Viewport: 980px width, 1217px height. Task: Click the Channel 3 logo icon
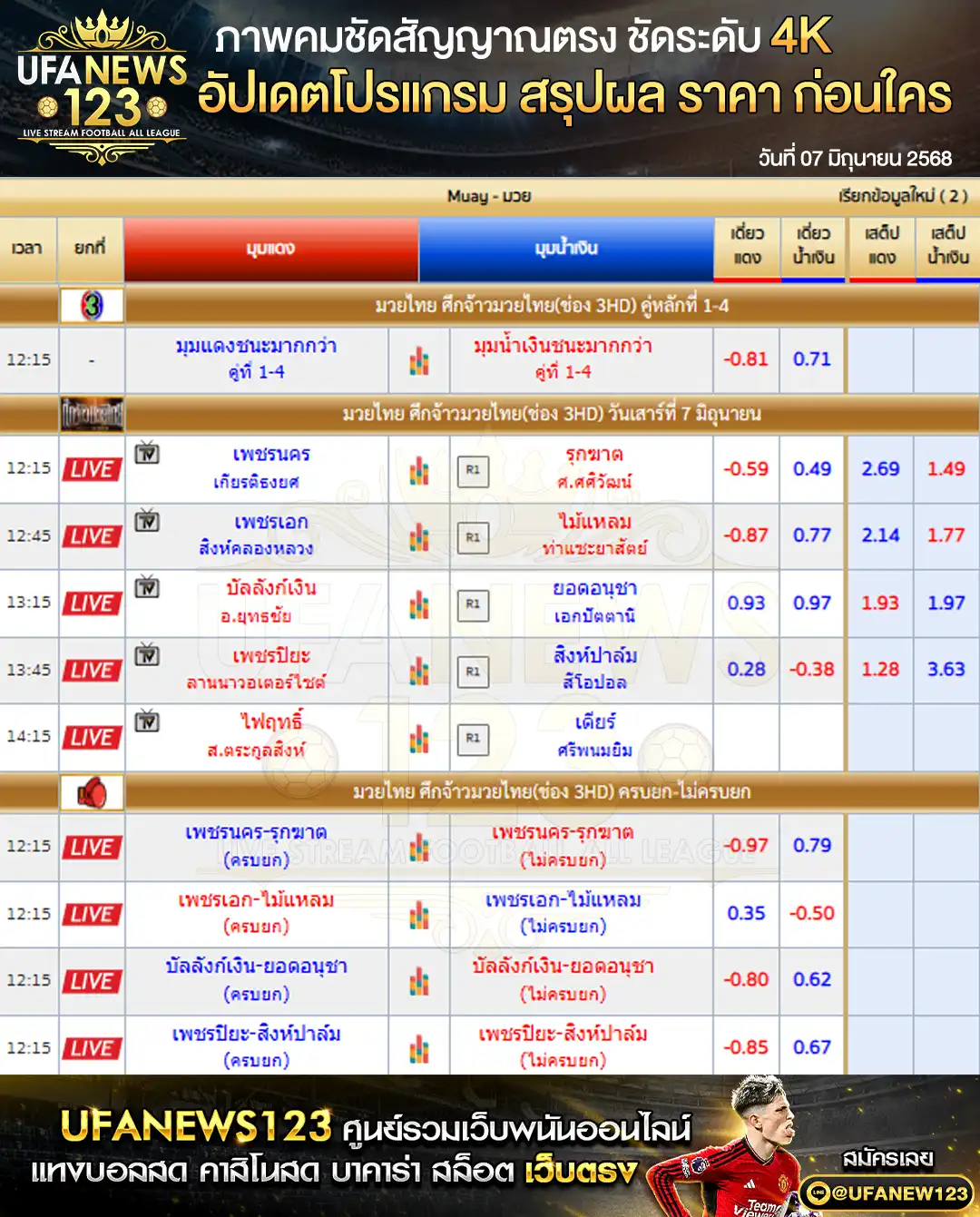[x=92, y=306]
